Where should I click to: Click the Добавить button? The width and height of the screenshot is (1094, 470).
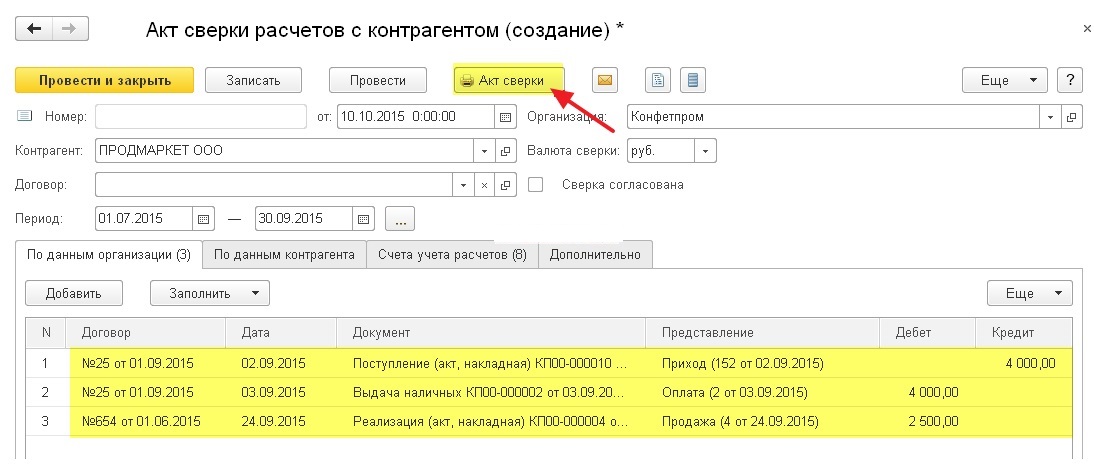point(74,293)
